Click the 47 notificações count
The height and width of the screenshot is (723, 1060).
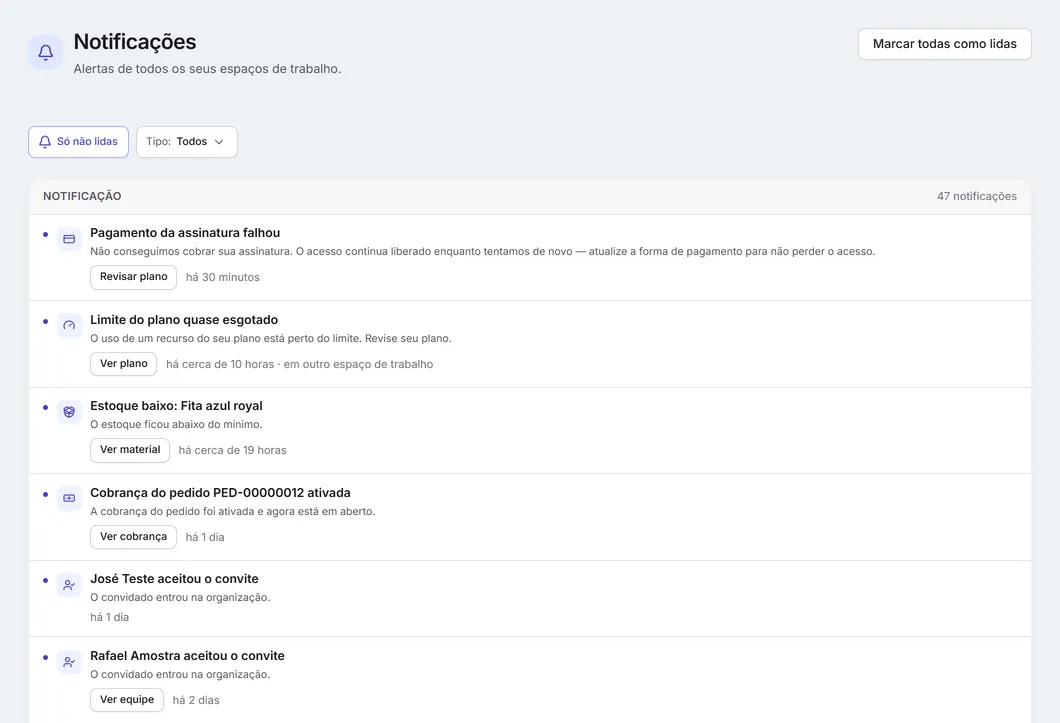point(976,196)
